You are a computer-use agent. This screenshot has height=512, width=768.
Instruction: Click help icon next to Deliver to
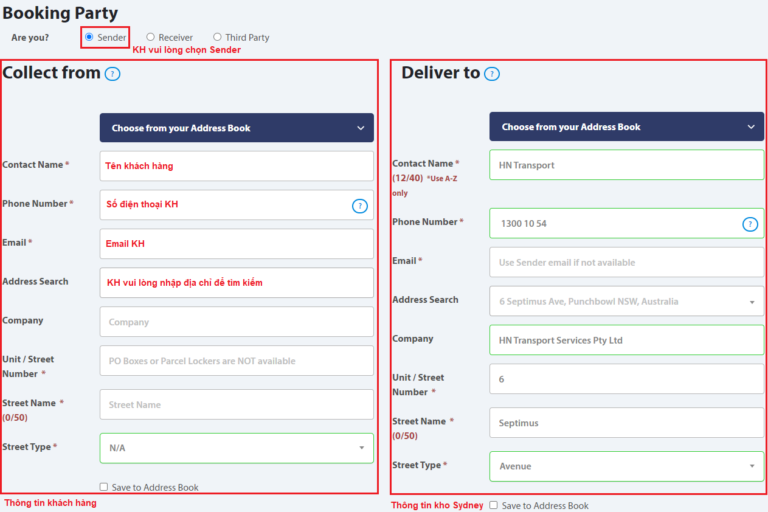(x=491, y=73)
